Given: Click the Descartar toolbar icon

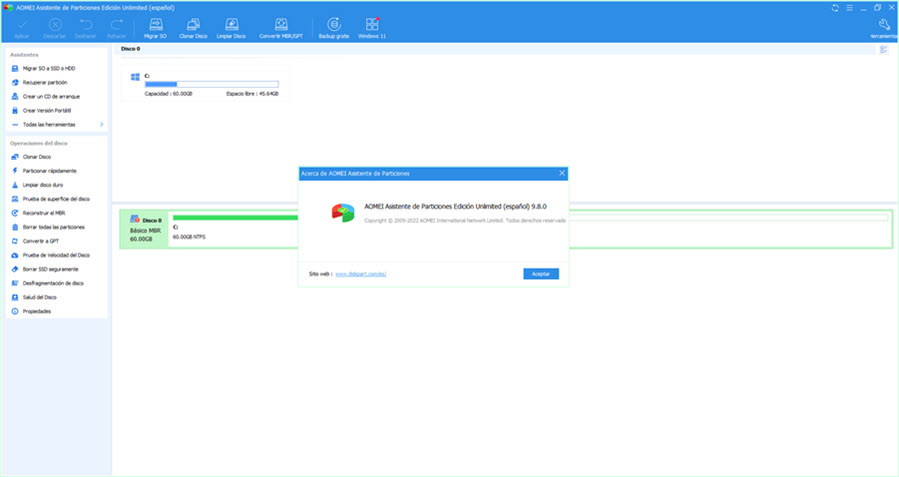Looking at the screenshot, I should (55, 25).
